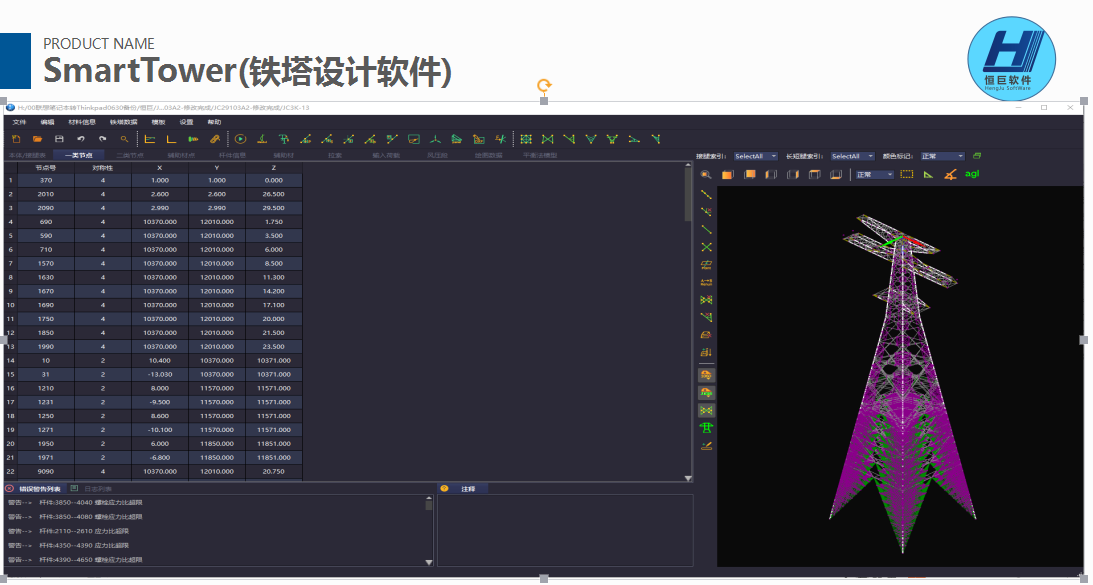Viewport: 1093px width, 585px height.
Task: Open the 接腿索引 SelectAll dropdown
Action: 756,156
